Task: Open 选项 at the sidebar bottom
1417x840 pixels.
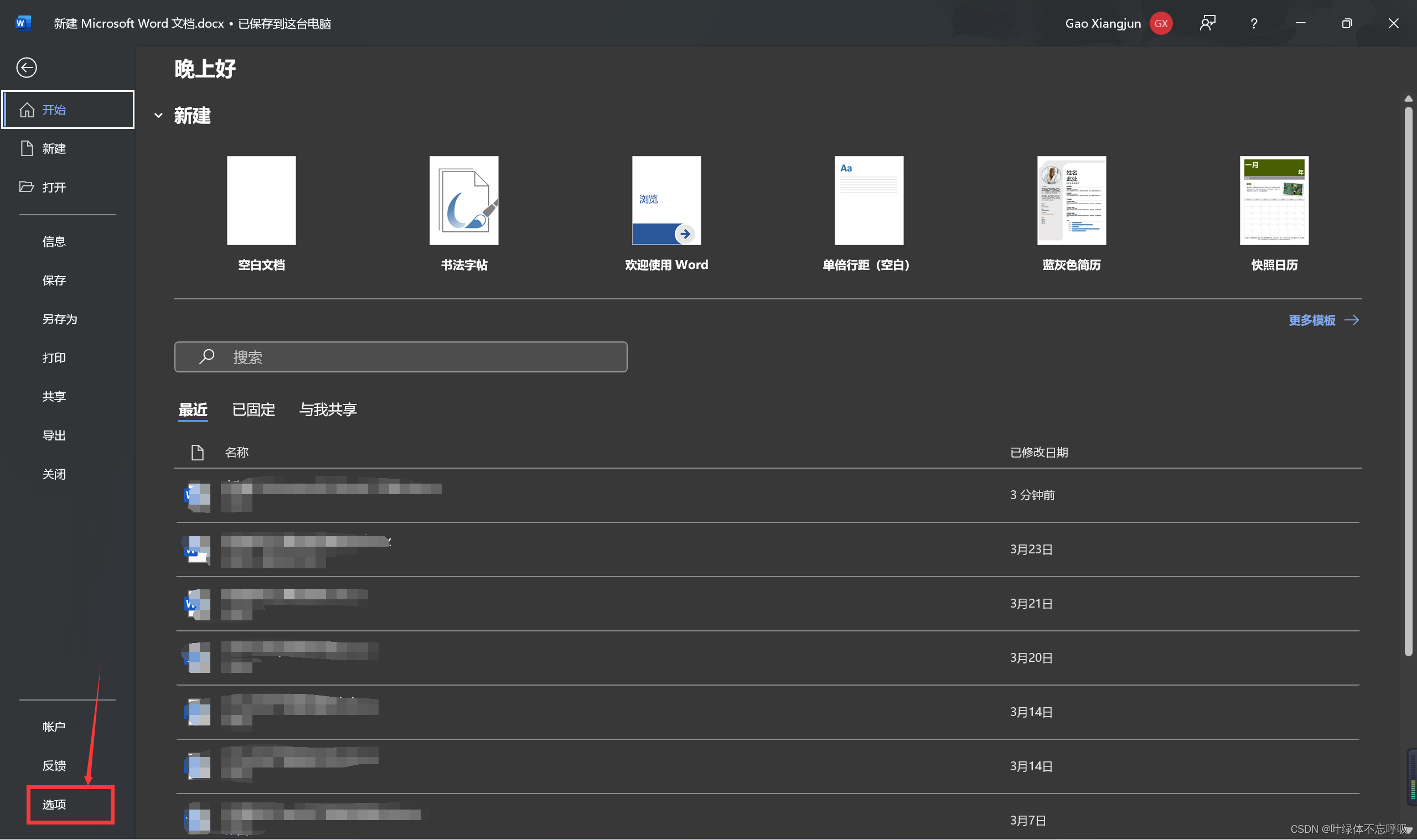Action: click(x=54, y=805)
